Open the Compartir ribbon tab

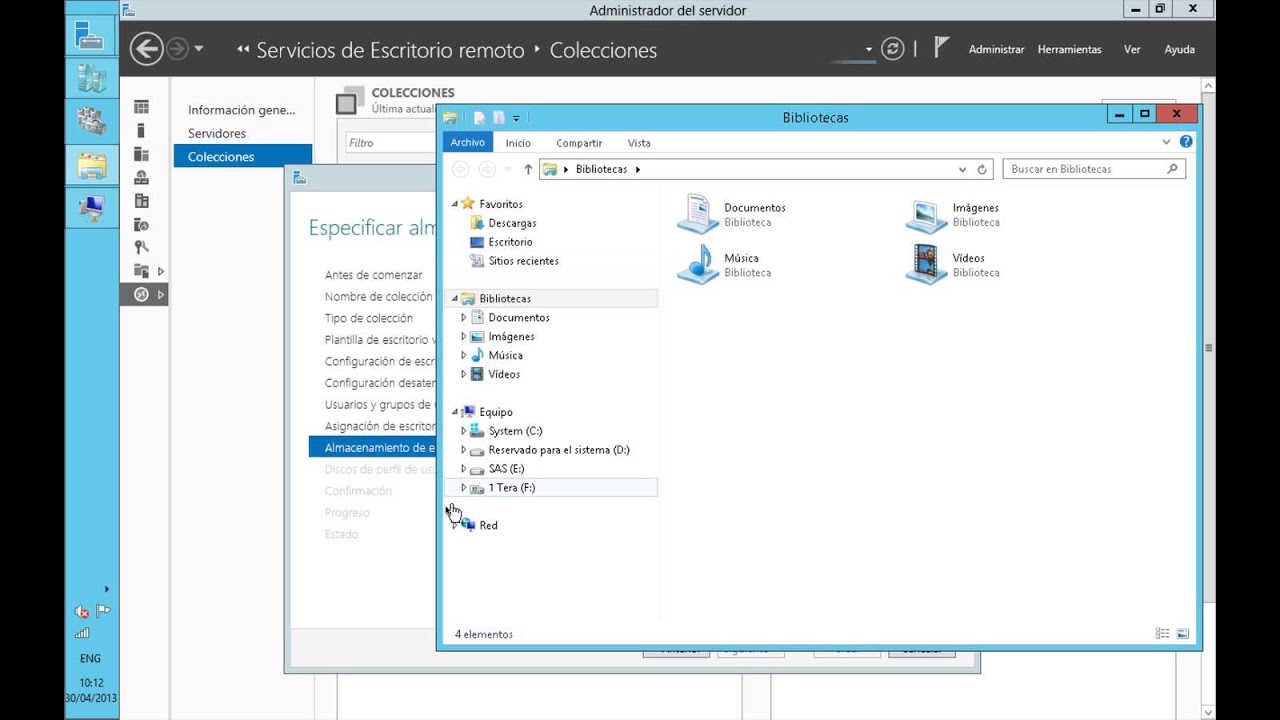click(579, 143)
